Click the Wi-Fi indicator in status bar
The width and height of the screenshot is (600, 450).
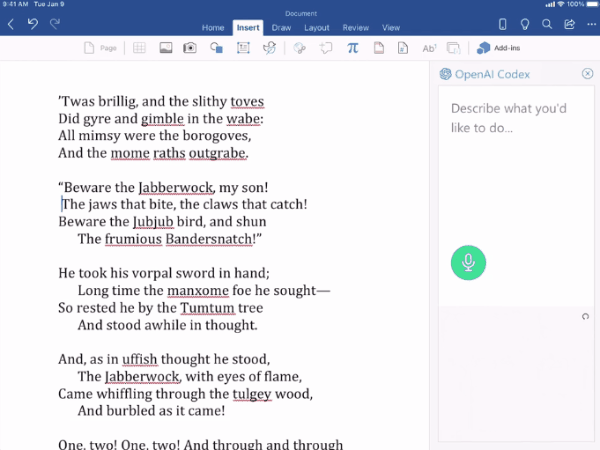561,4
